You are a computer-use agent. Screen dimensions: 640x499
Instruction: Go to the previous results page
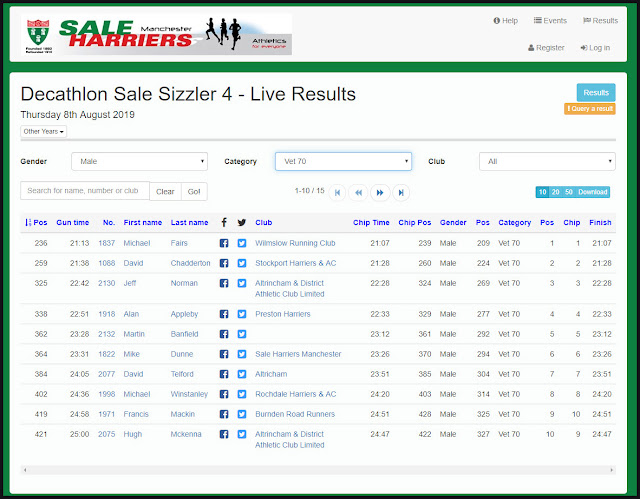point(358,193)
